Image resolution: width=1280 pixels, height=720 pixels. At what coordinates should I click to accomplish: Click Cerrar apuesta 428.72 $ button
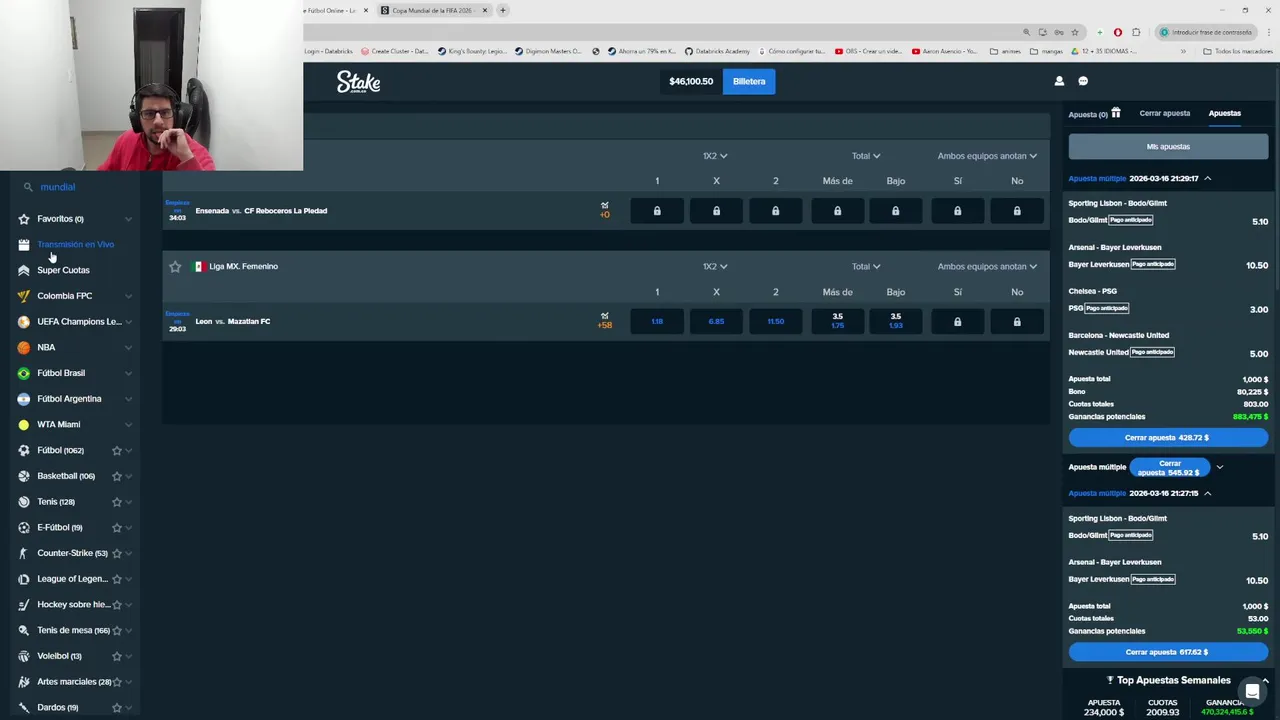[1168, 438]
